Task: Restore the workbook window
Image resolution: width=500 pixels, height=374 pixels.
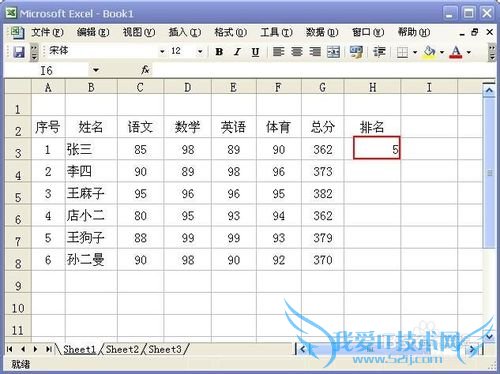Action: click(475, 32)
